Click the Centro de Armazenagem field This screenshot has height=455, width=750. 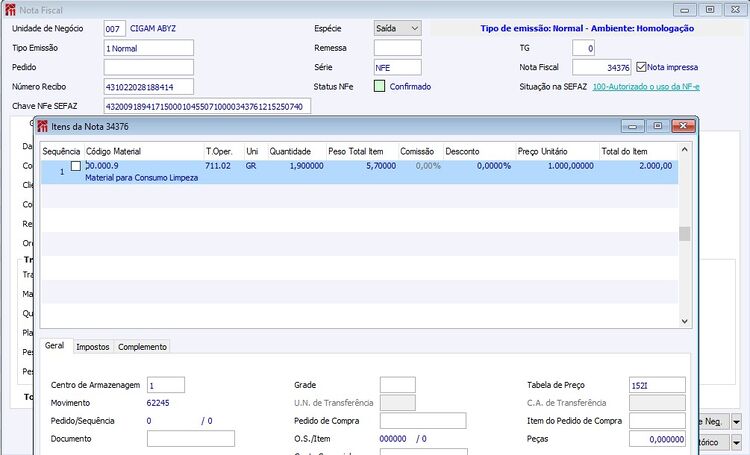(x=165, y=385)
